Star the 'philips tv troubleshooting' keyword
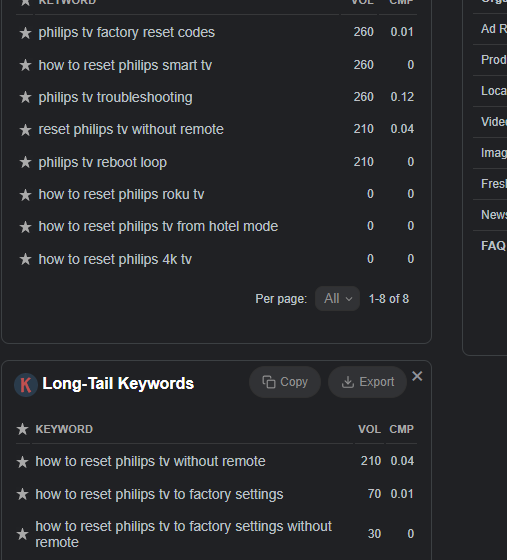 (25, 97)
